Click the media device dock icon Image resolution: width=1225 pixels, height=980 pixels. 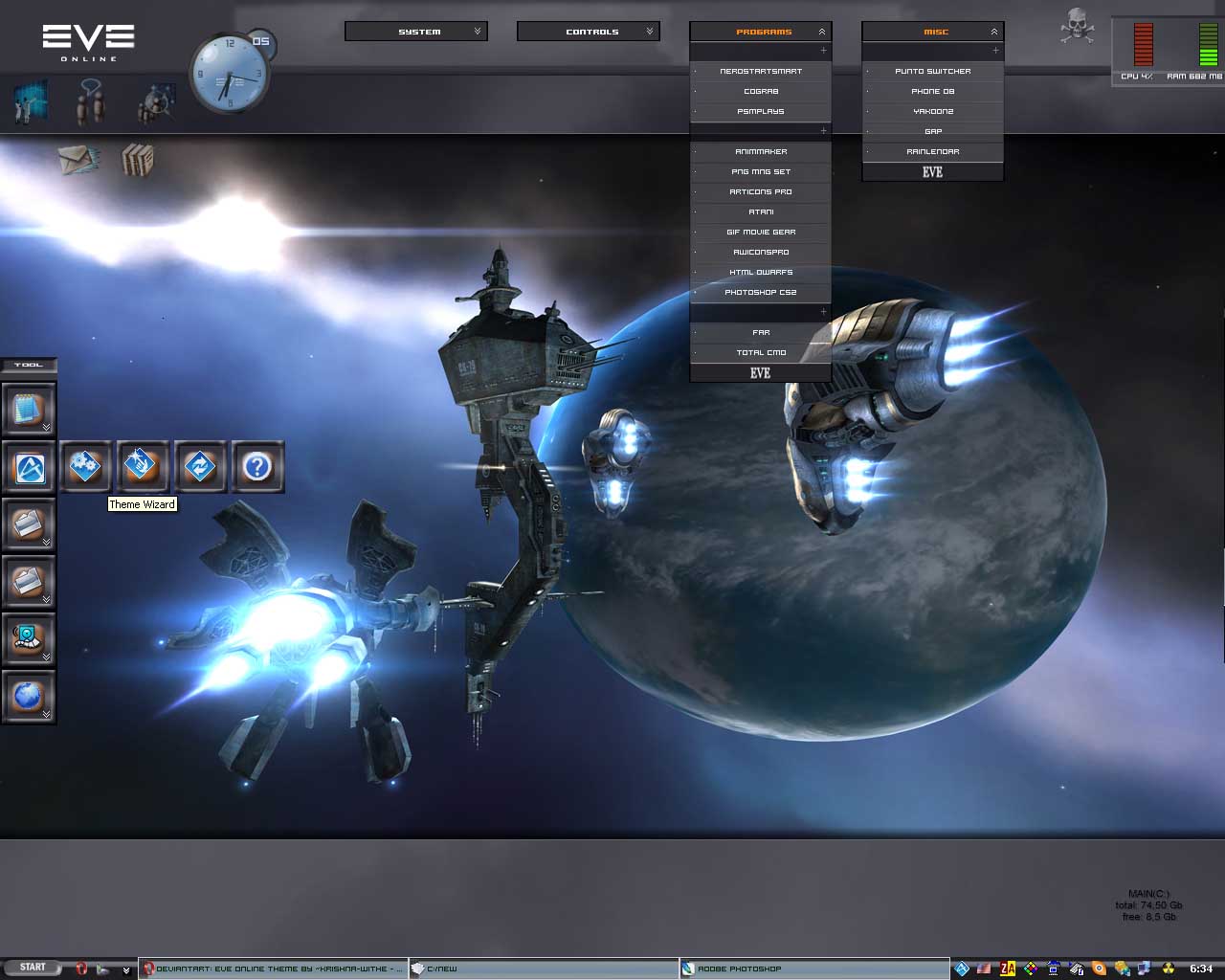[29, 639]
